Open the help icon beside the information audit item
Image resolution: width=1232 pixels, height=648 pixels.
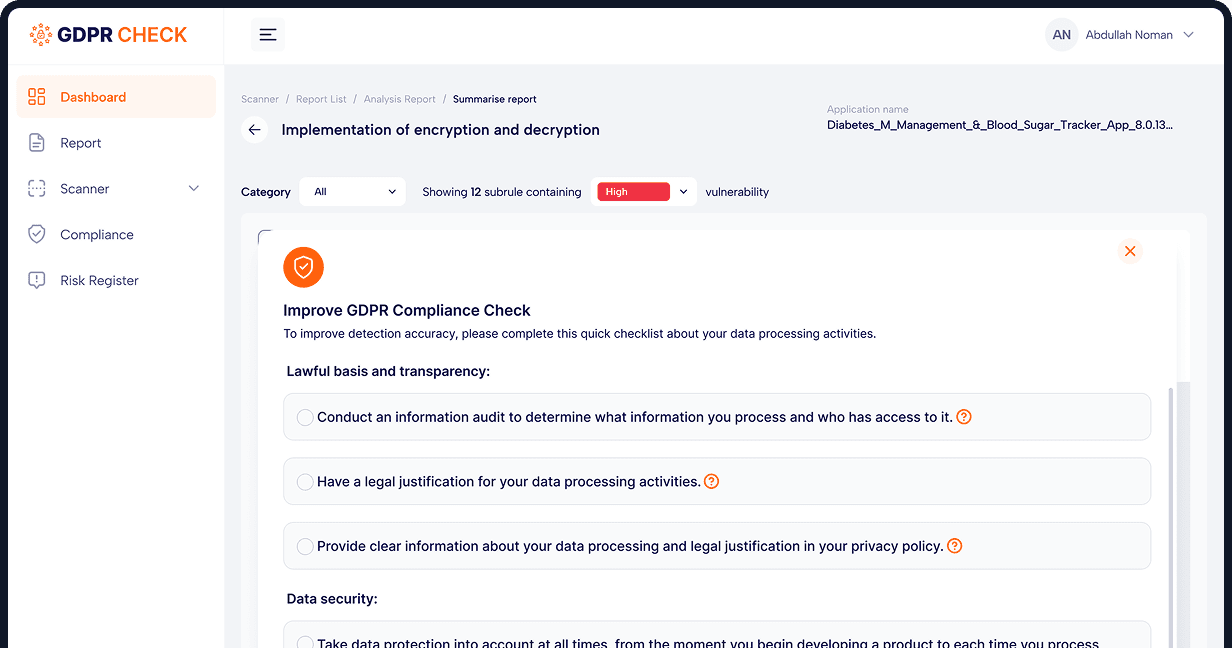pos(963,416)
